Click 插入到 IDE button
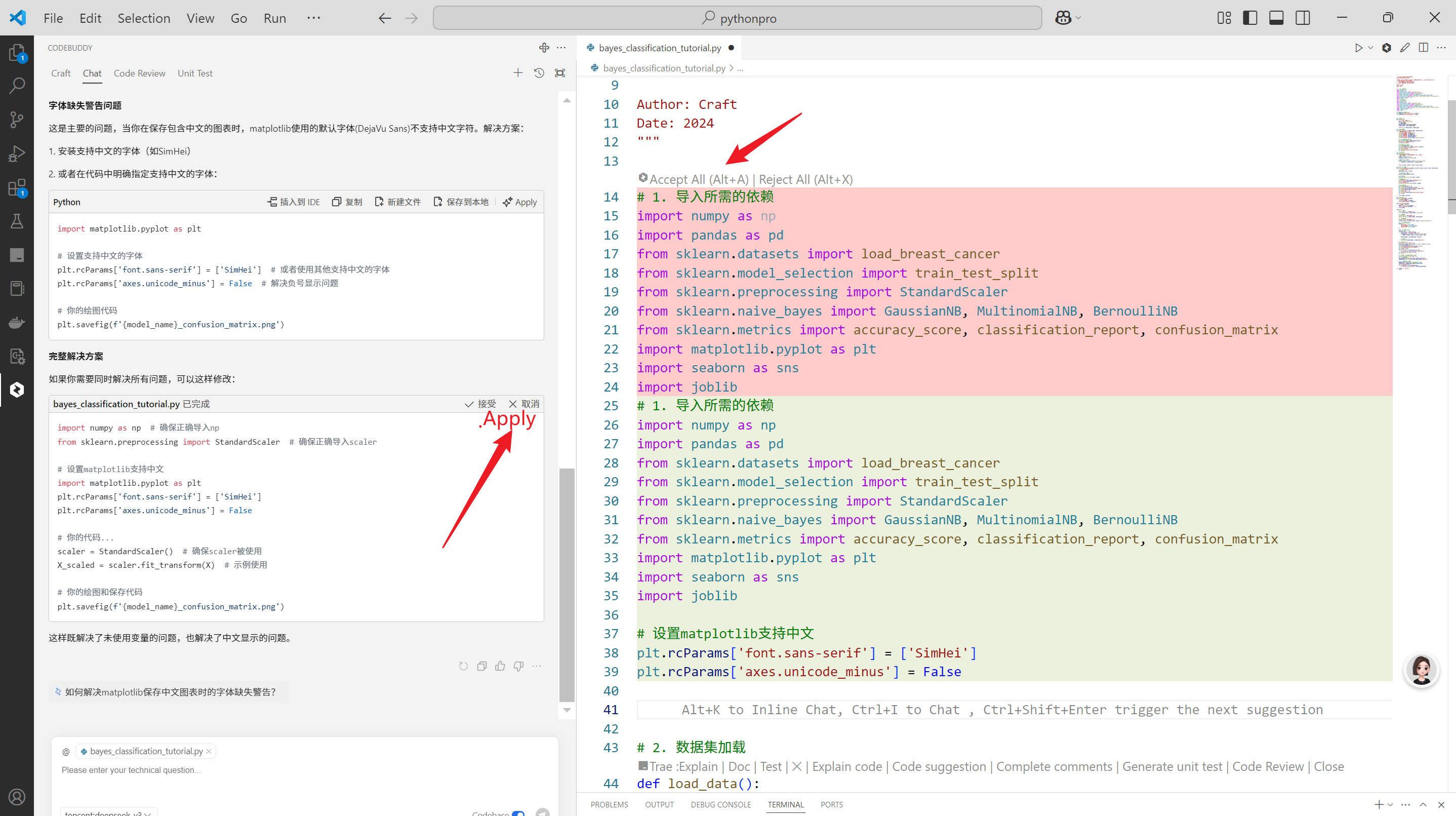This screenshot has height=816, width=1456. click(294, 203)
